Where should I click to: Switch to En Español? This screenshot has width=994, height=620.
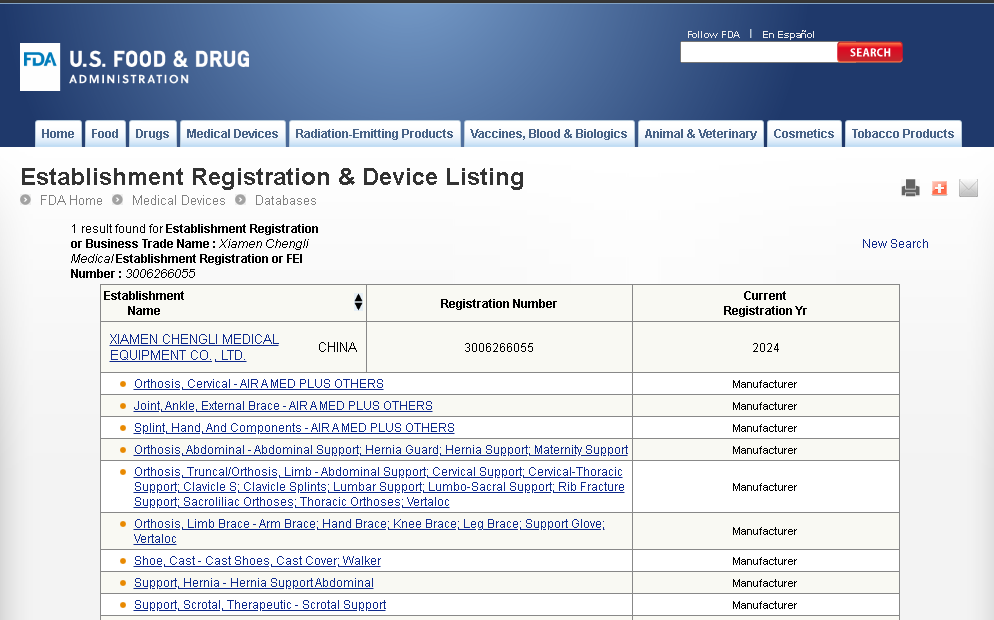[788, 34]
